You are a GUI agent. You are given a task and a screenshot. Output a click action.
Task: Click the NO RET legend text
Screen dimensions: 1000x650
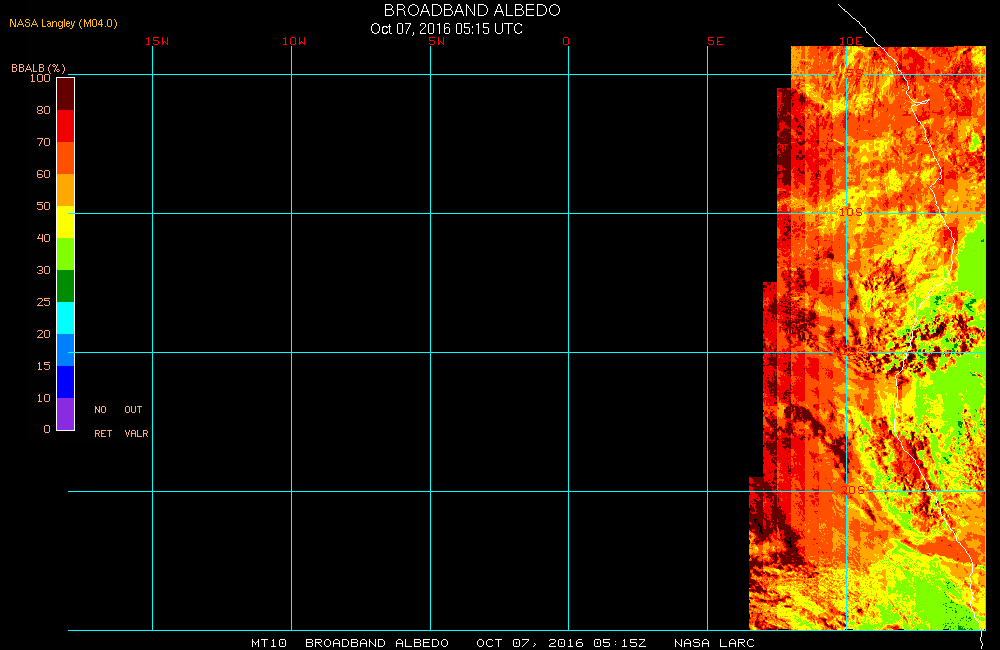pos(101,421)
